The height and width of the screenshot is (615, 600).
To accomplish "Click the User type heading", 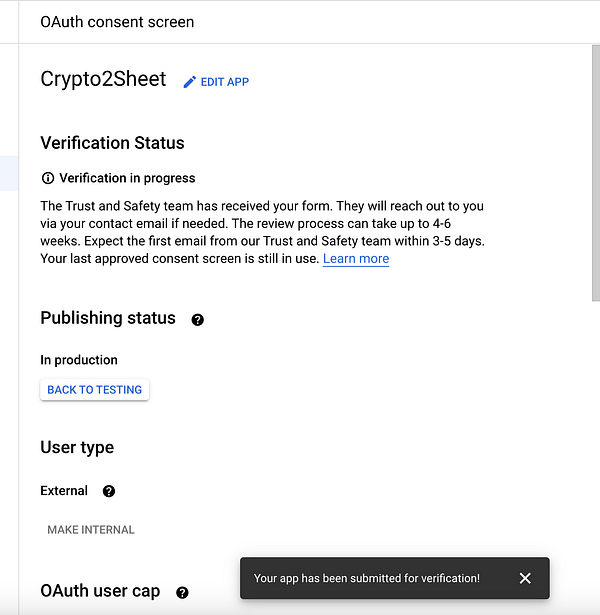I will point(77,447).
